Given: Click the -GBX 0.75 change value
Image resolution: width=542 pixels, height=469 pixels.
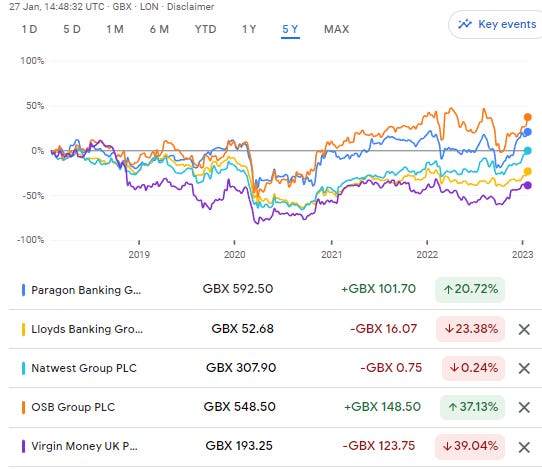Looking at the screenshot, I should (391, 368).
